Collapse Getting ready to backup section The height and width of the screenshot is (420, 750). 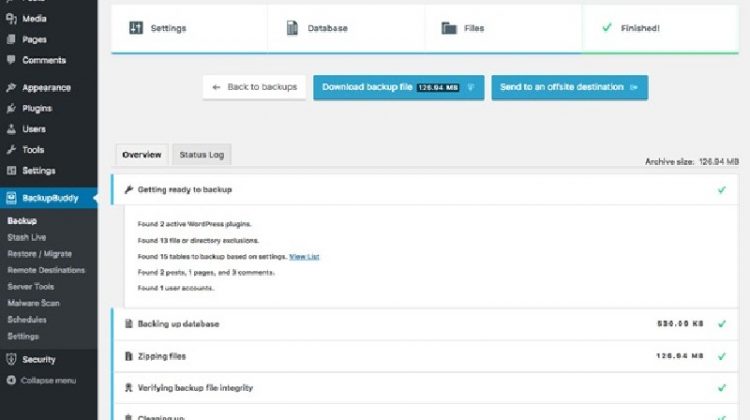pos(425,189)
